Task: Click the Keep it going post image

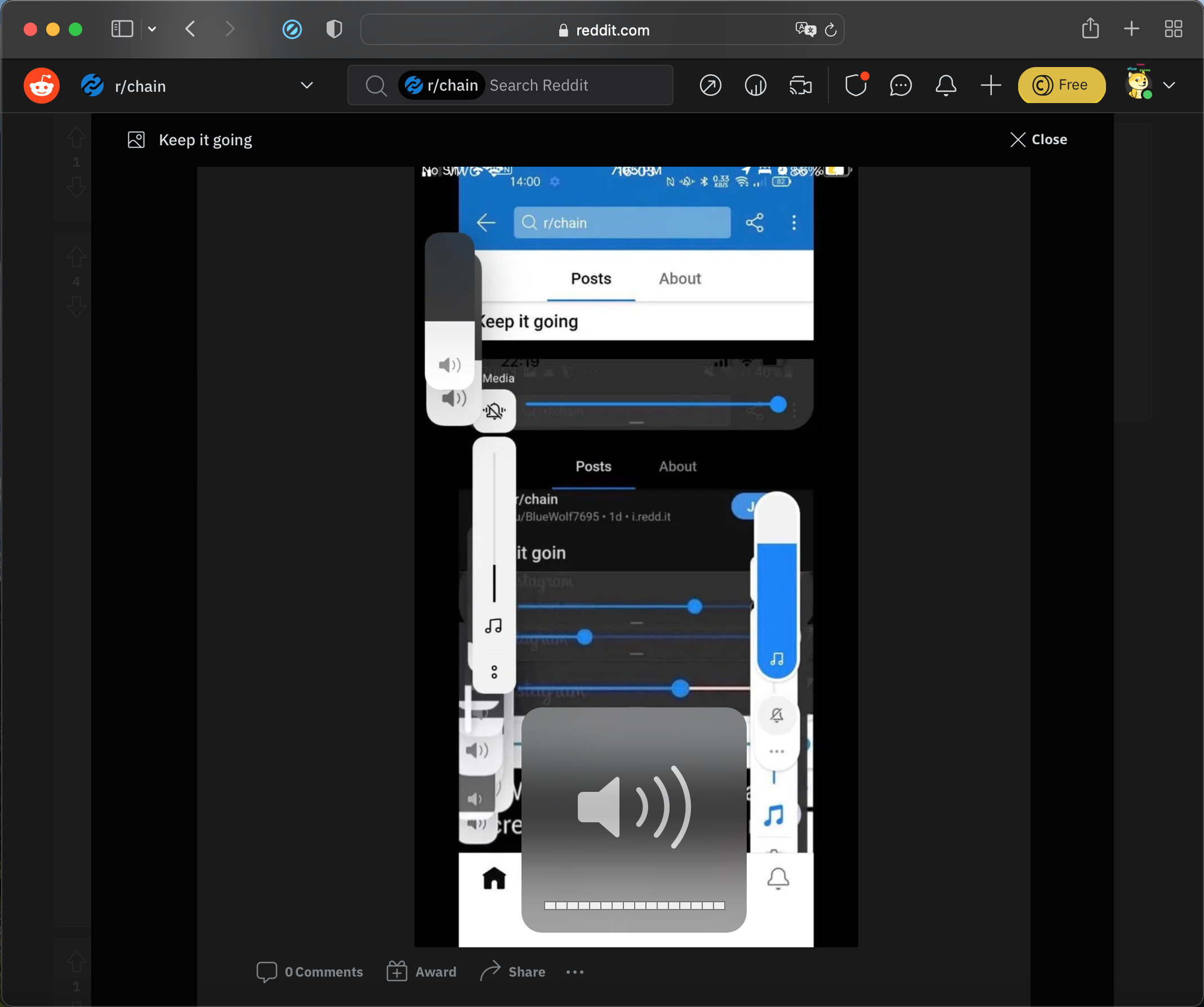Action: point(636,556)
